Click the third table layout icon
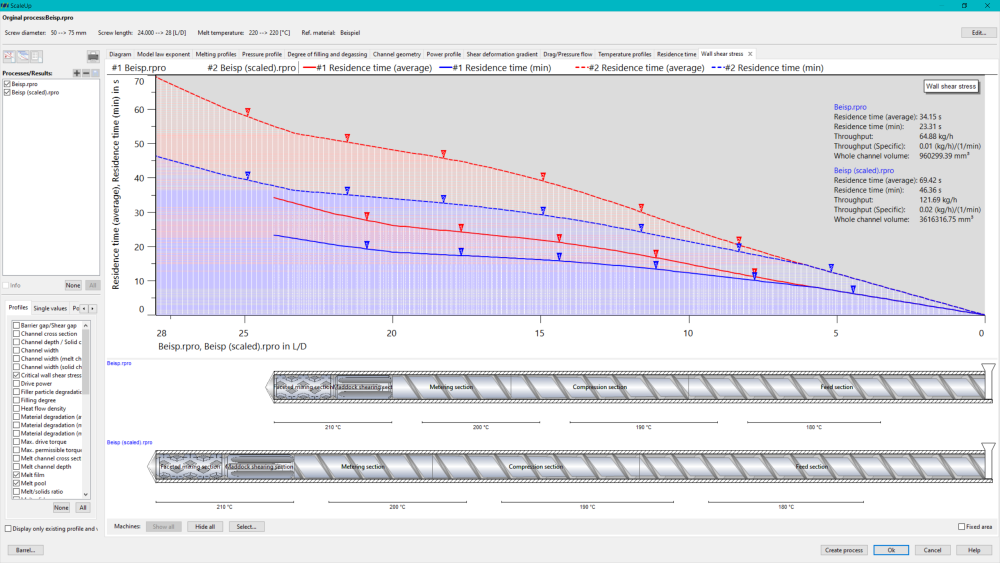This screenshot has height=563, width=1000. coord(36,56)
